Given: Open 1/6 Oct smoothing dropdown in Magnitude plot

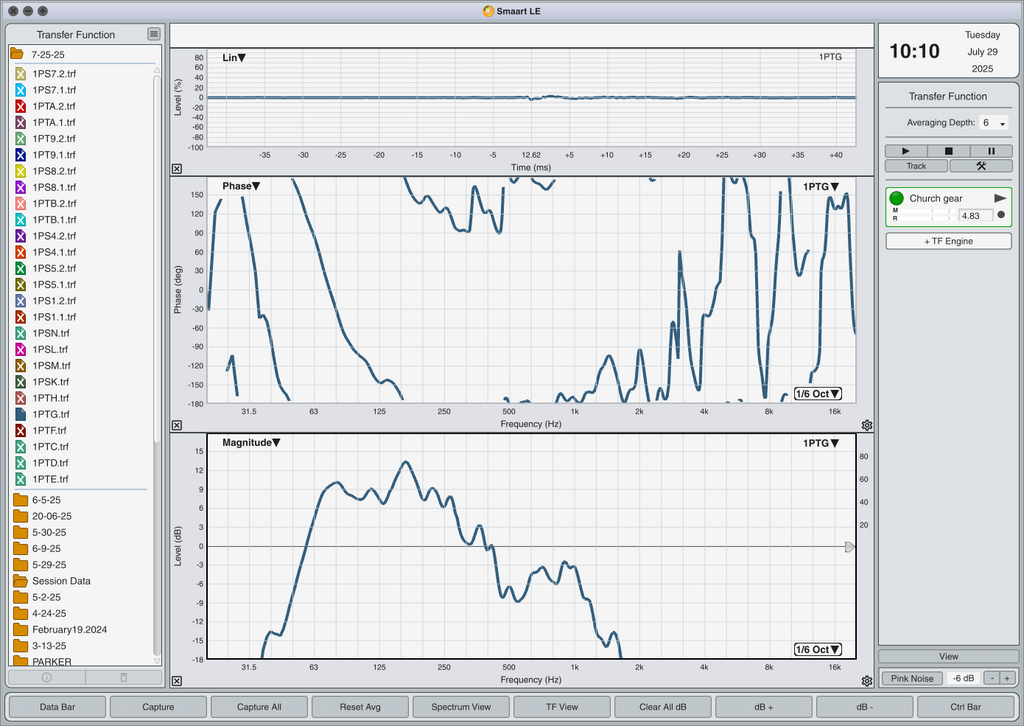Looking at the screenshot, I should coord(818,650).
